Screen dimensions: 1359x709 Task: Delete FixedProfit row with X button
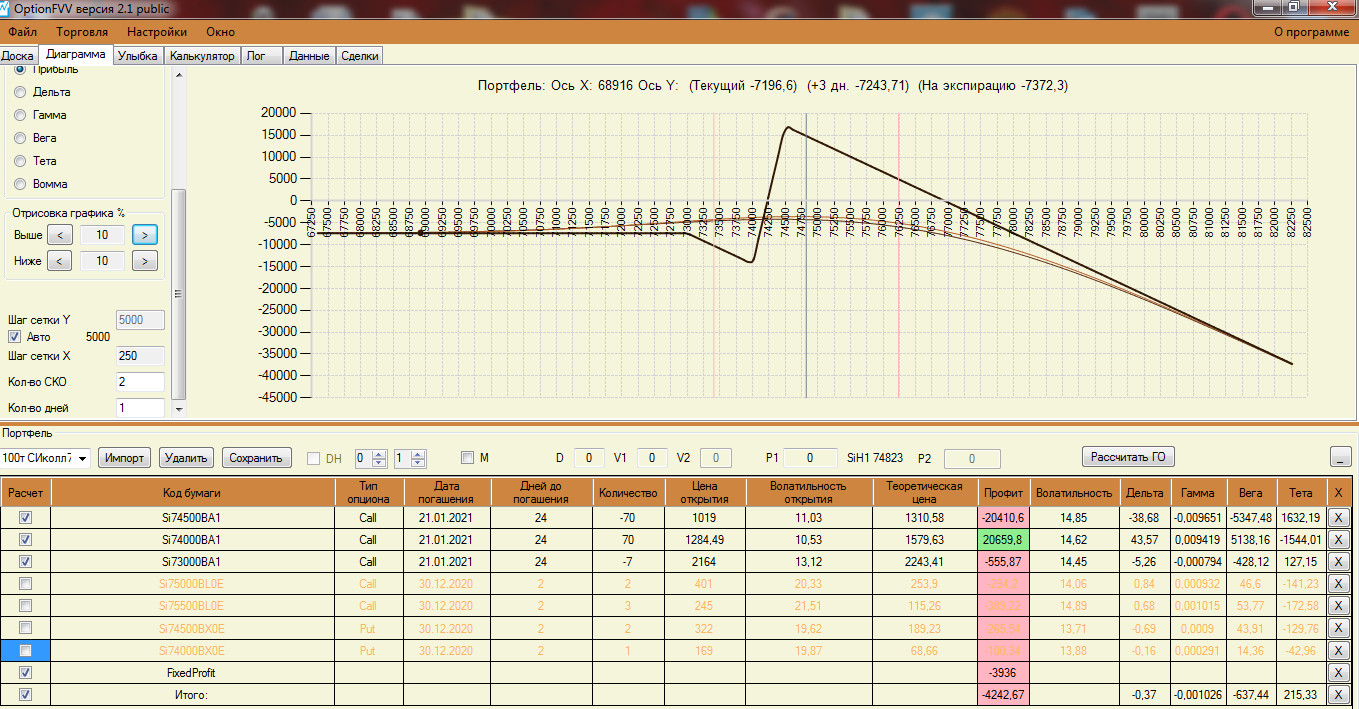1340,672
